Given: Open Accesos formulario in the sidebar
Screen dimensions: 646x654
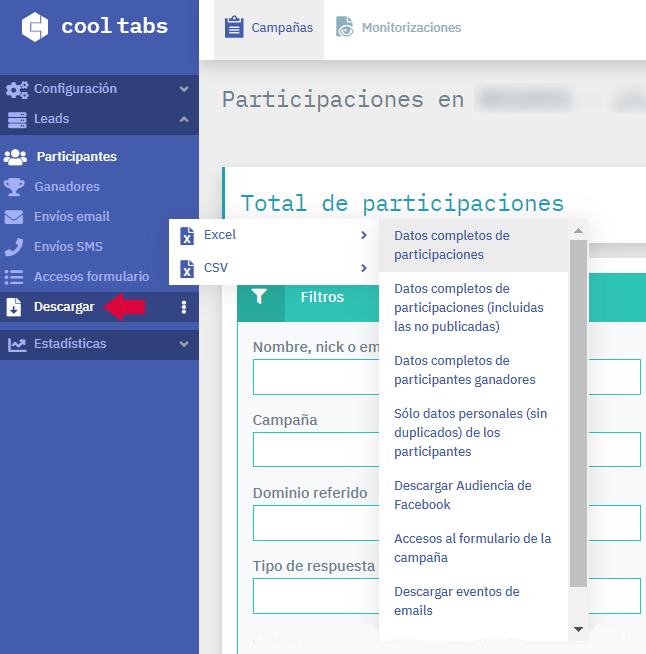Looking at the screenshot, I should pos(91,277).
